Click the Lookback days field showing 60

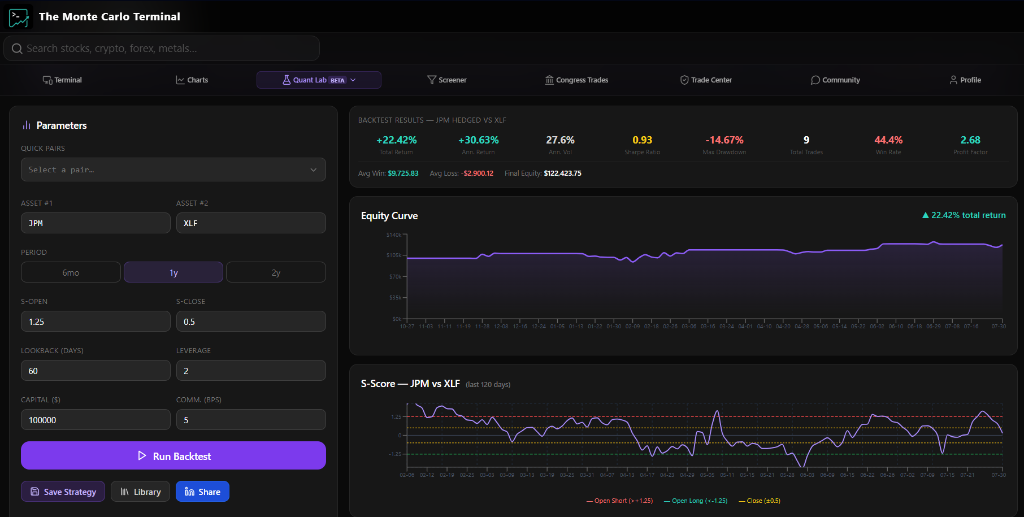(x=95, y=370)
